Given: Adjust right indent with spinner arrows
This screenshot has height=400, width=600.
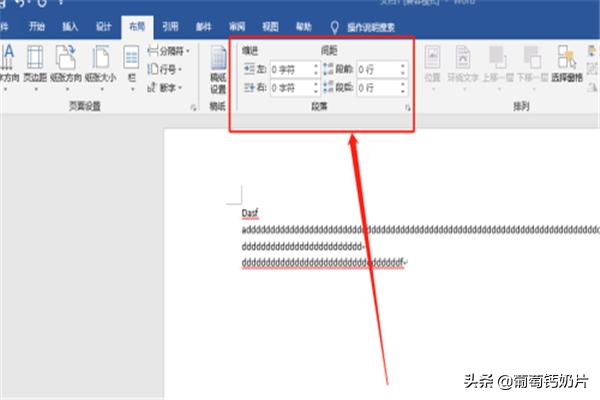Looking at the screenshot, I should pyautogui.click(x=316, y=88).
